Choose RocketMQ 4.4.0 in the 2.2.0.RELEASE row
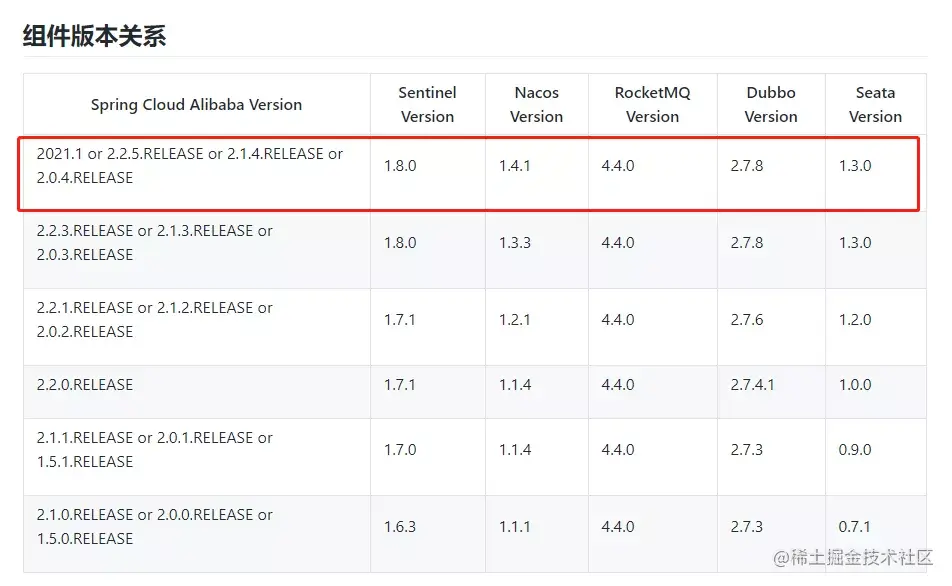The height and width of the screenshot is (586, 952). point(618,385)
